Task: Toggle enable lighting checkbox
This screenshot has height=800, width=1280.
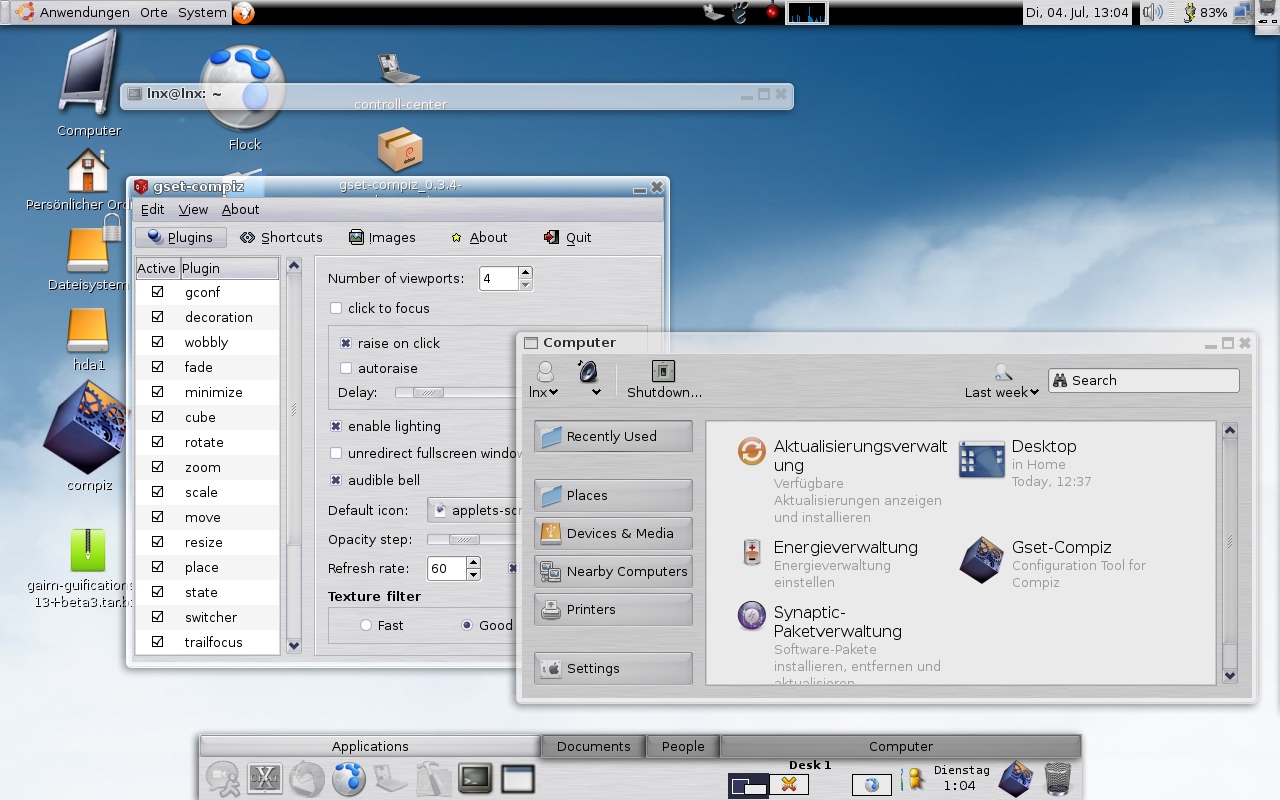Action: coord(336,426)
